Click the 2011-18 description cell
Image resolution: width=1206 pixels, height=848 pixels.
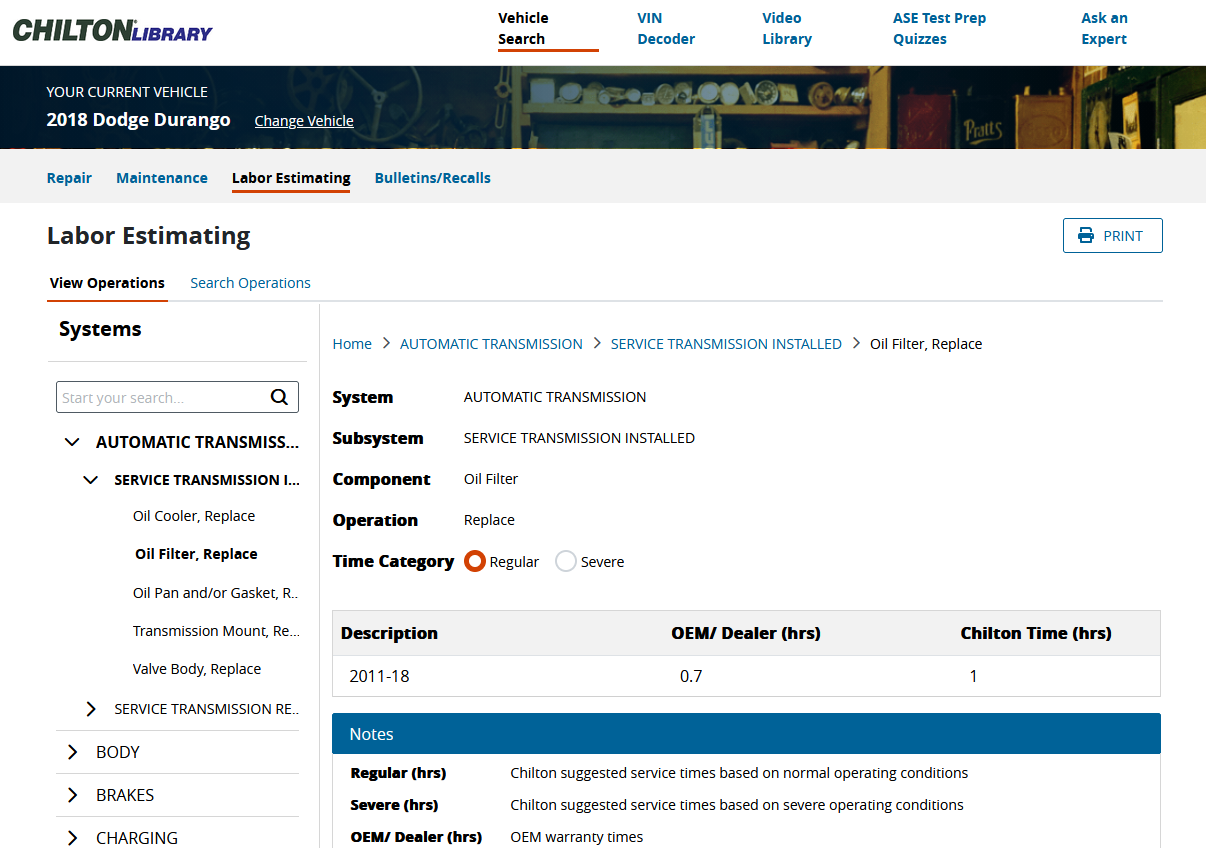tap(379, 676)
